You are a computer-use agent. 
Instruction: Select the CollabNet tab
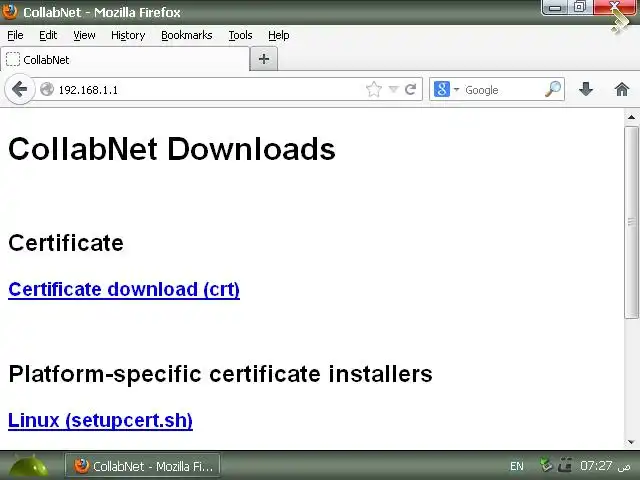tap(125, 60)
